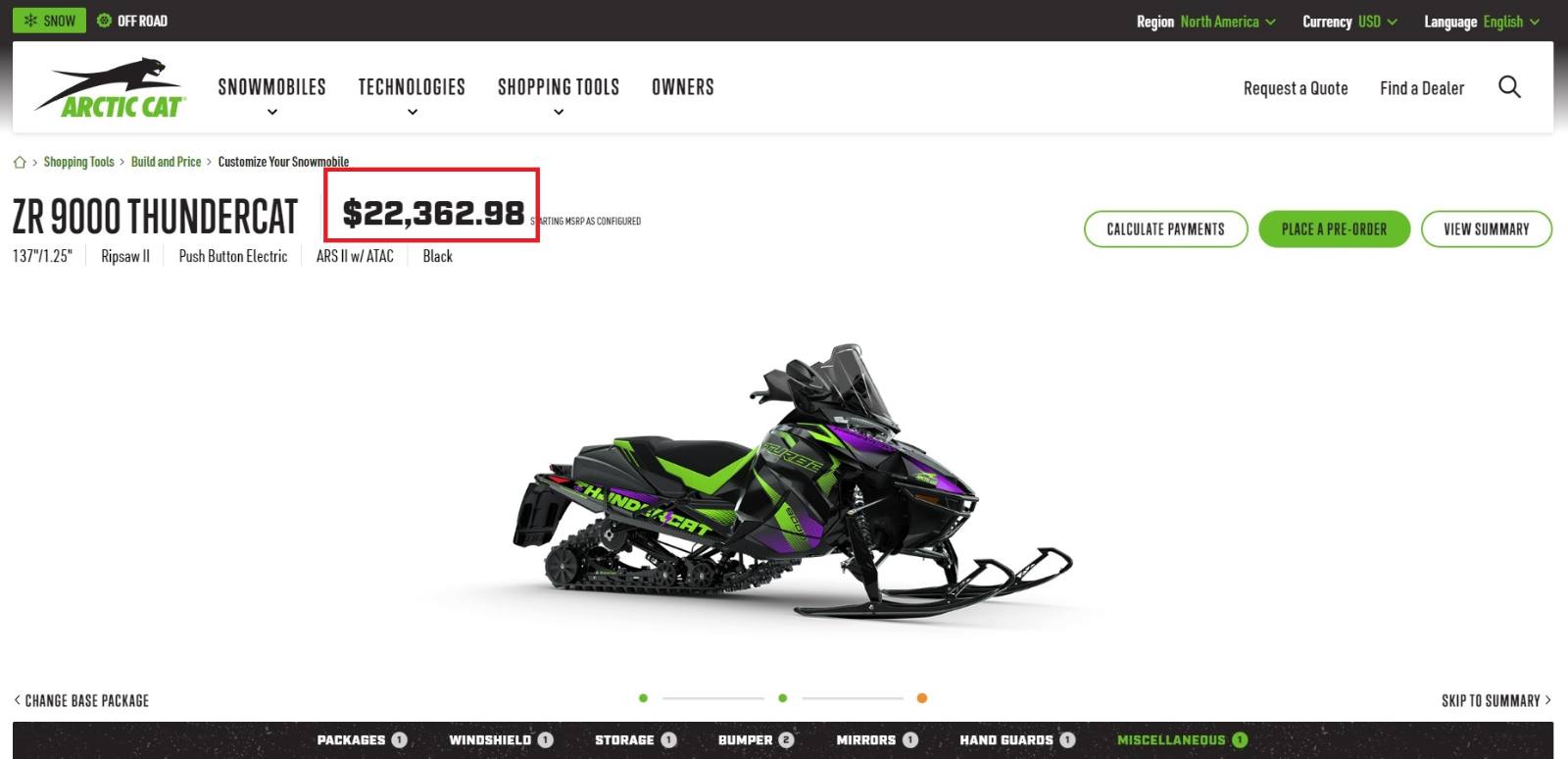Open the Language English dropdown
1568x759 pixels.
[1482, 22]
